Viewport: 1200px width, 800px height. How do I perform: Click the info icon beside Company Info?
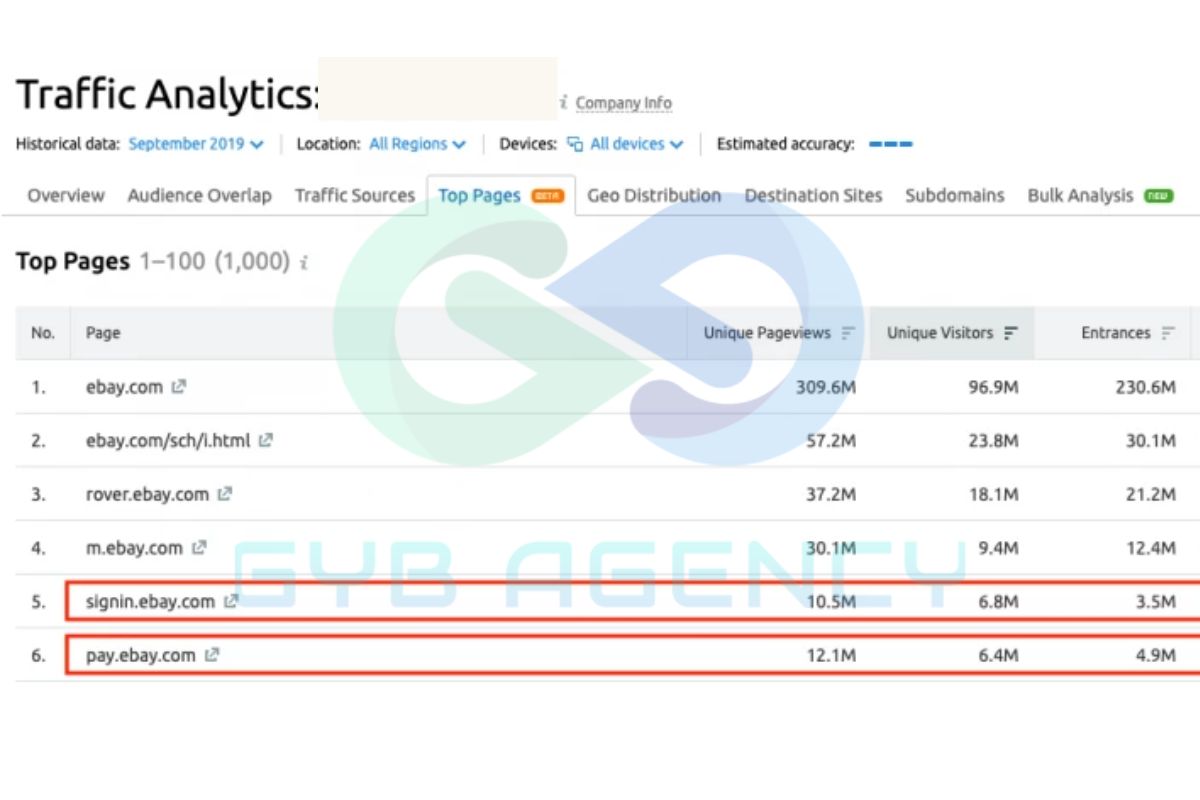coord(564,103)
